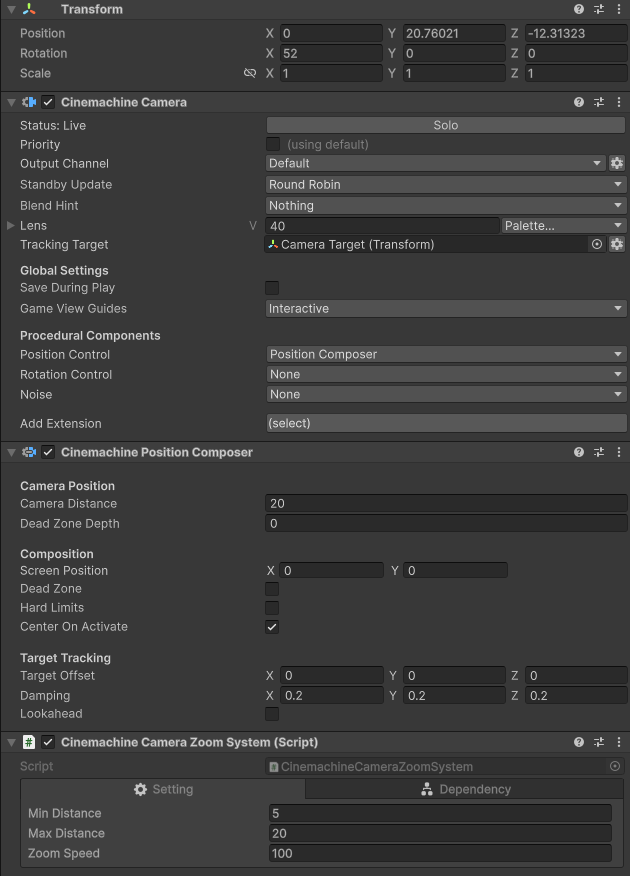Open Position Composer help icon

[x=579, y=452]
